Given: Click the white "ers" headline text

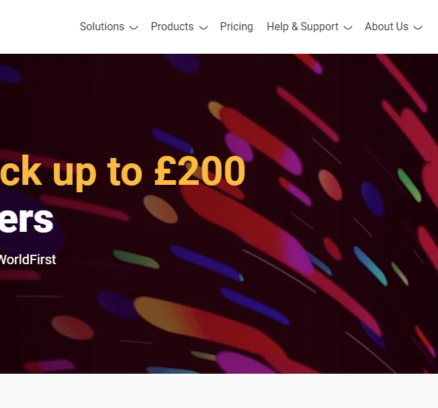Looking at the screenshot, I should pos(26,219).
